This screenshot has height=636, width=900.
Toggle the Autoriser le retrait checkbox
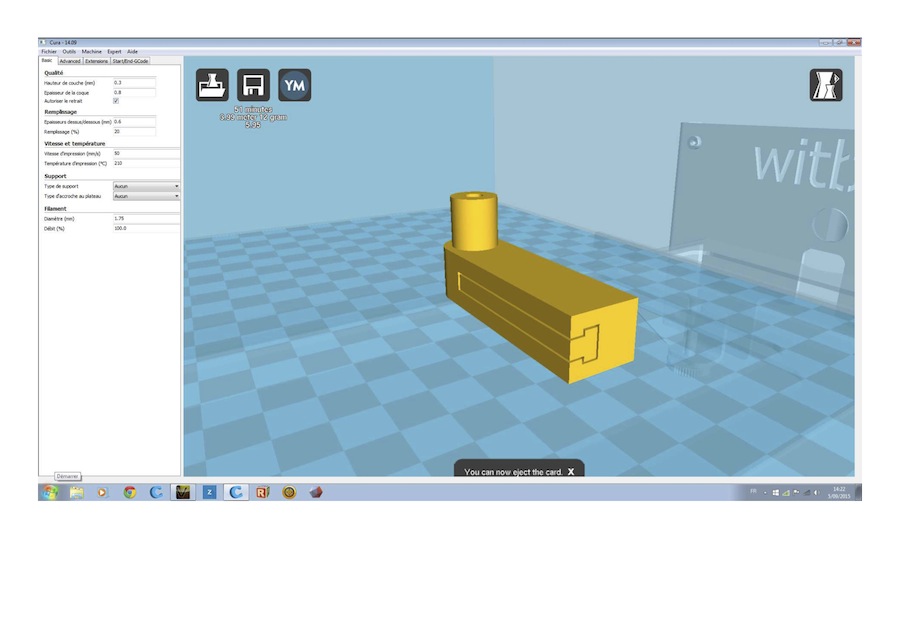(x=116, y=101)
